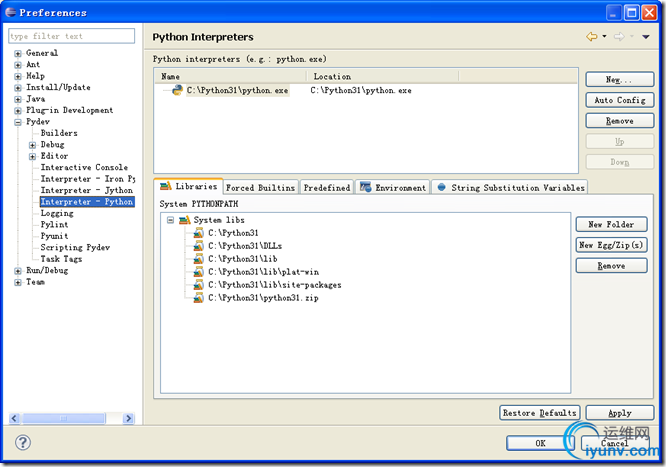Image resolution: width=666 pixels, height=467 pixels.
Task: Expand the Run/Debug tree node
Action: coord(17,271)
